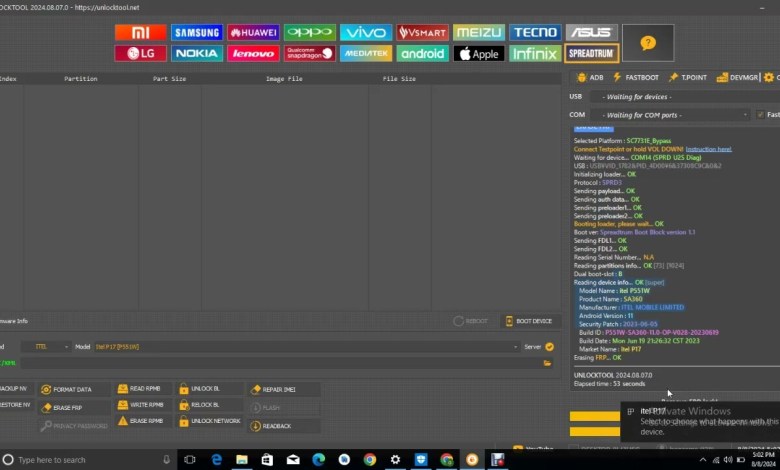780x470 pixels.
Task: Select the Meizu brand logo
Action: (x=479, y=32)
